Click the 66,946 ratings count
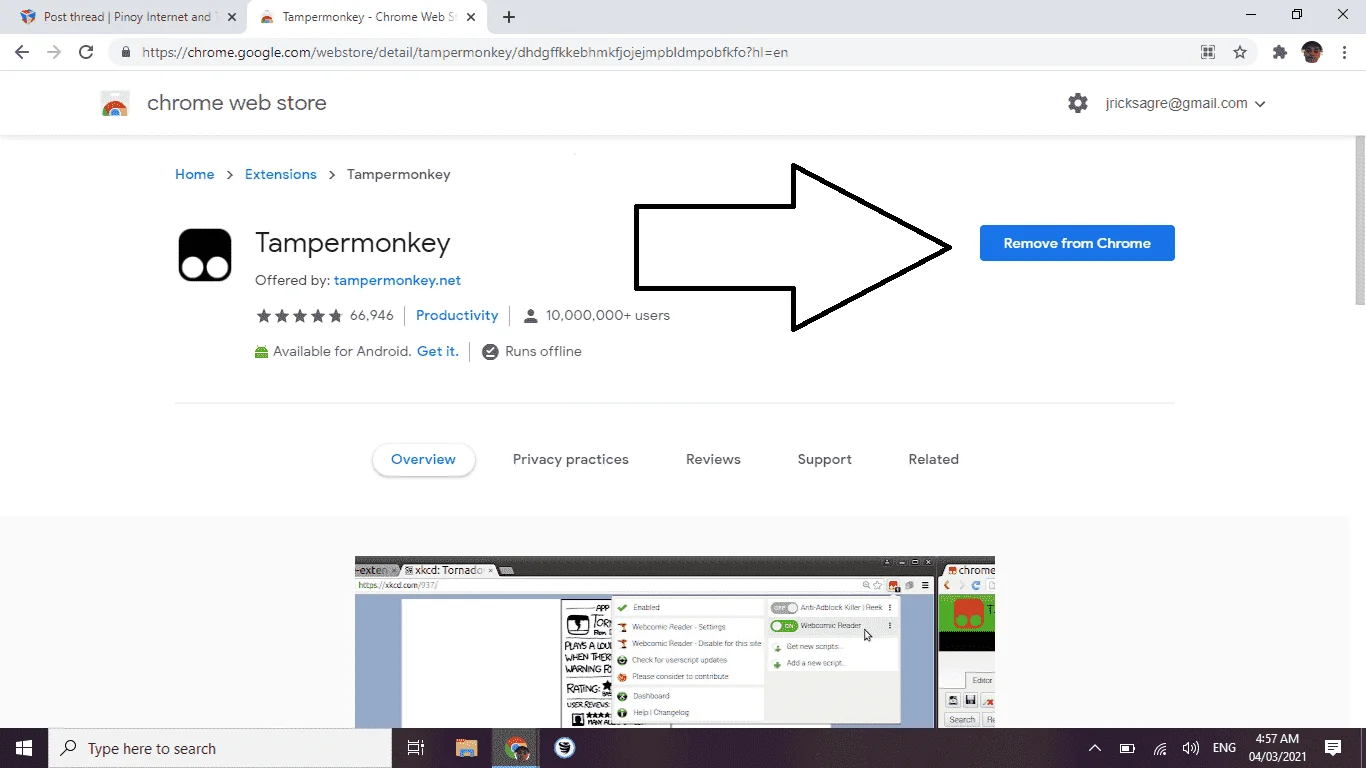 click(x=372, y=315)
